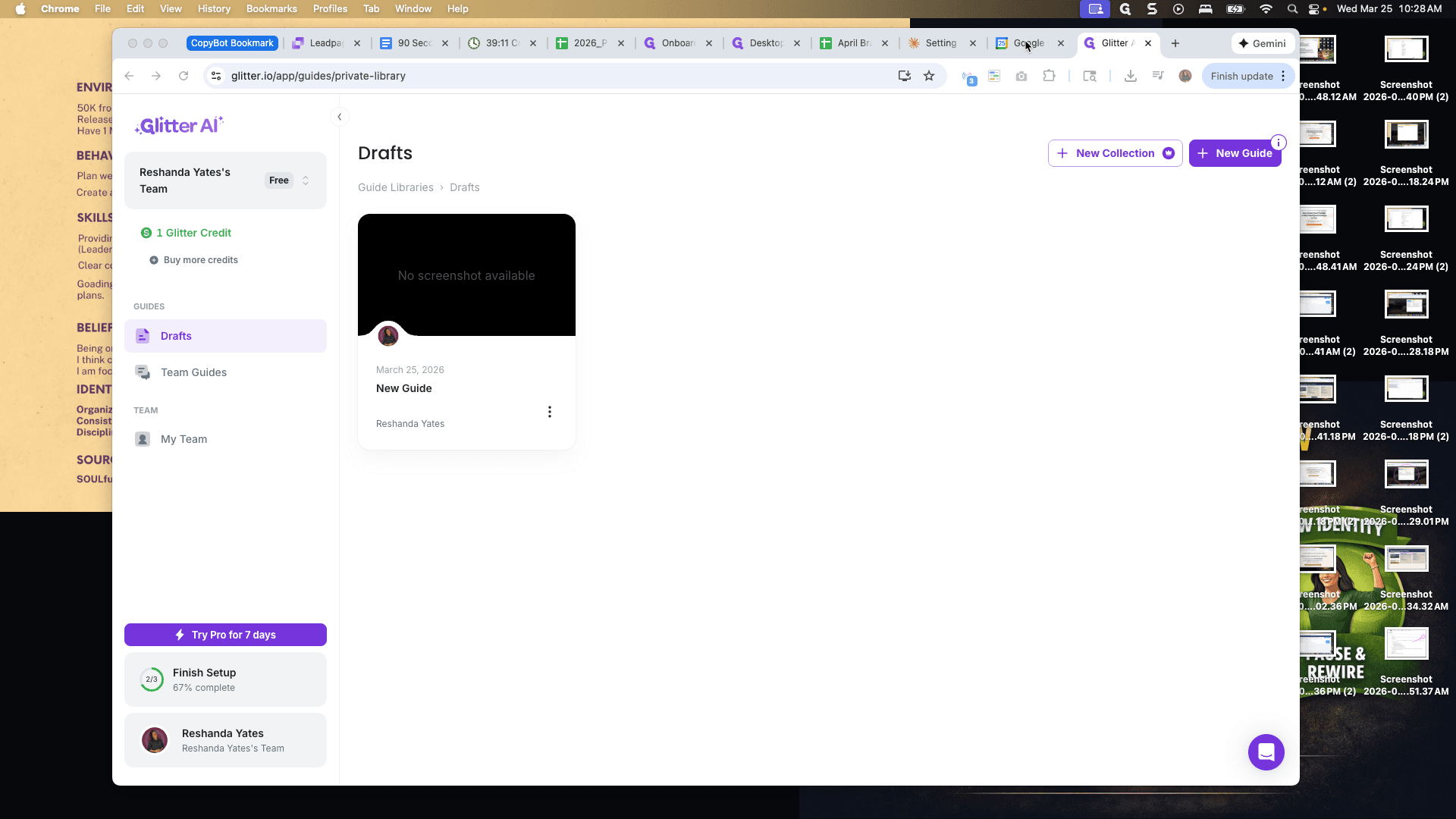
Task: Click the New Guide button
Action: point(1235,153)
